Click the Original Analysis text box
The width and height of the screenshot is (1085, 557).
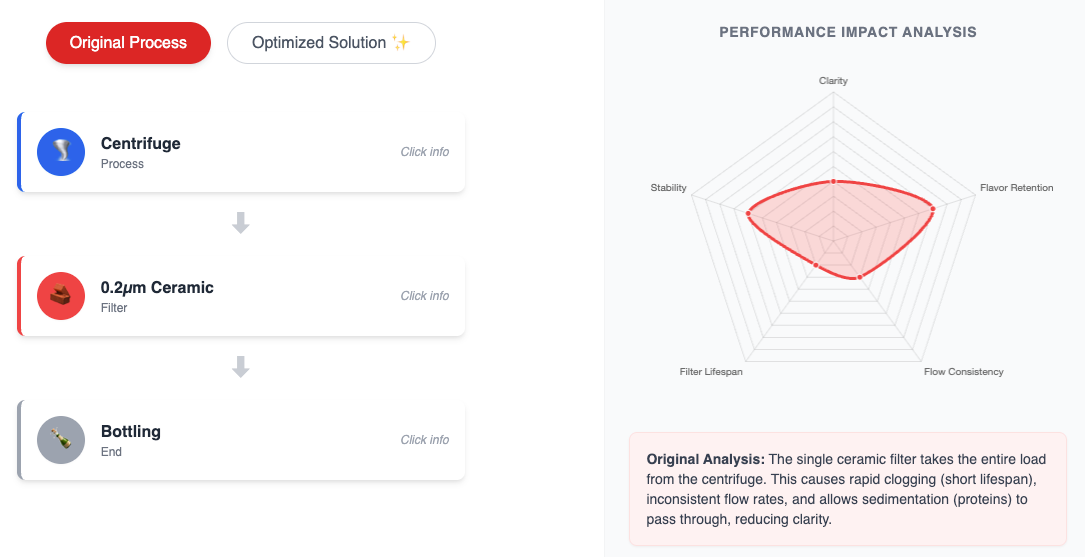847,489
